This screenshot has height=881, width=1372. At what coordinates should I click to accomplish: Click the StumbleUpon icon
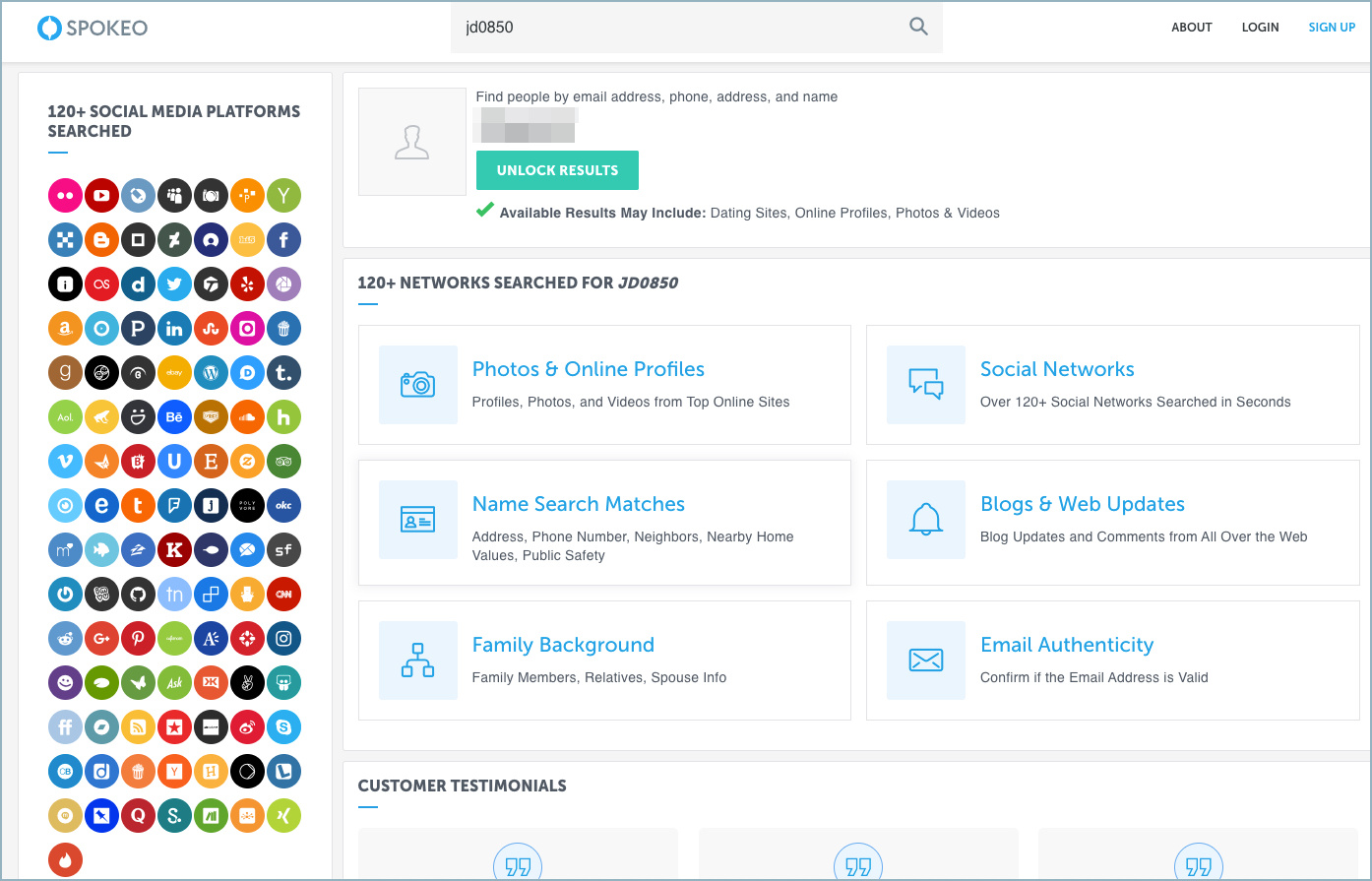pyautogui.click(x=211, y=329)
